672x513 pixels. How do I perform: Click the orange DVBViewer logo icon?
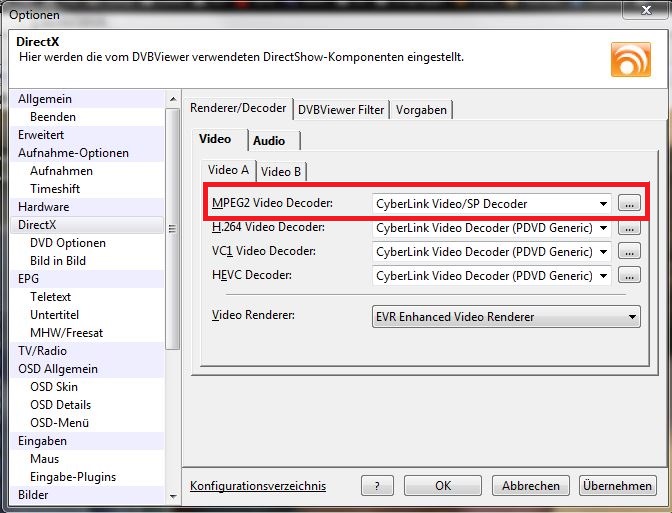pos(630,59)
